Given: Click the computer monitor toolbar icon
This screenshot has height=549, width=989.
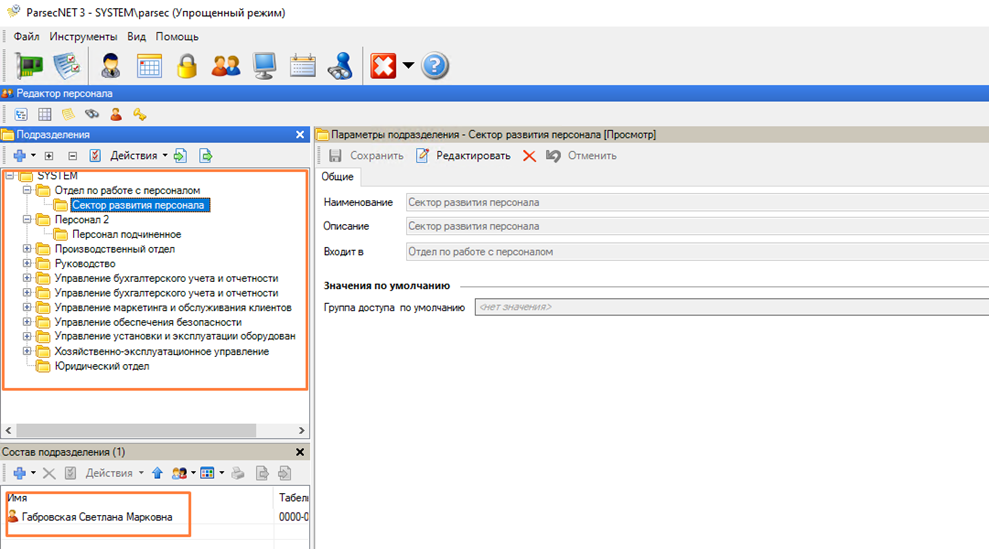Looking at the screenshot, I should point(264,66).
